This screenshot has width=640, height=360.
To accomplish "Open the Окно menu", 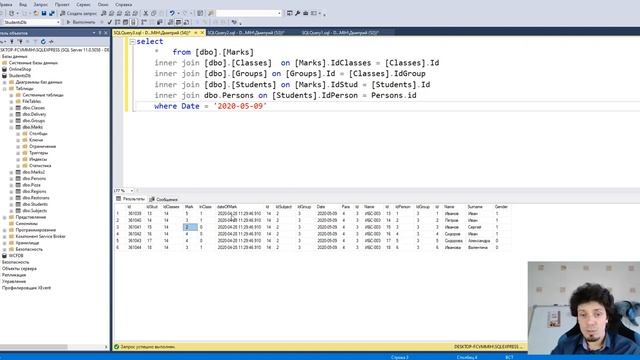I will [x=103, y=4].
